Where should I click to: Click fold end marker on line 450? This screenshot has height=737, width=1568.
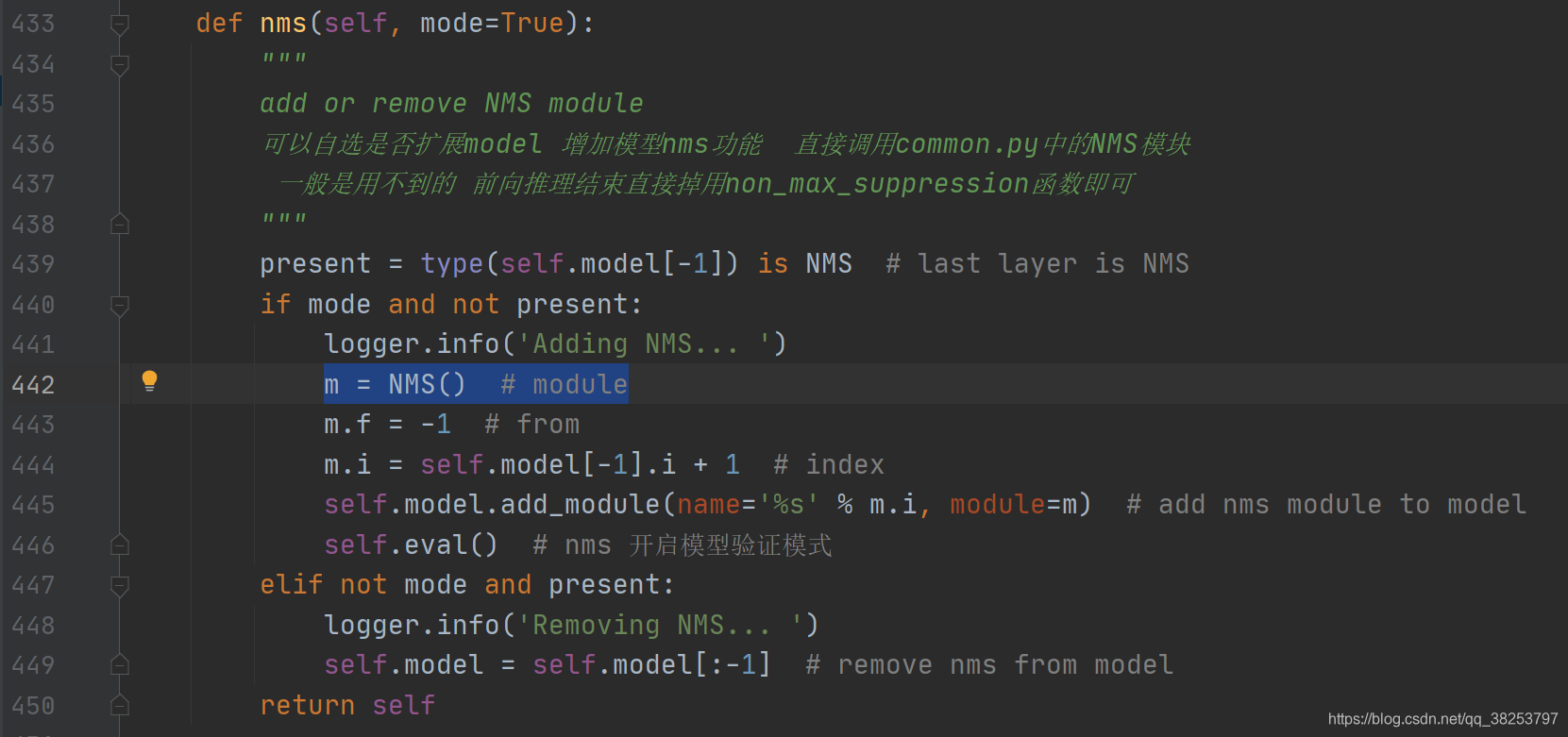[120, 705]
